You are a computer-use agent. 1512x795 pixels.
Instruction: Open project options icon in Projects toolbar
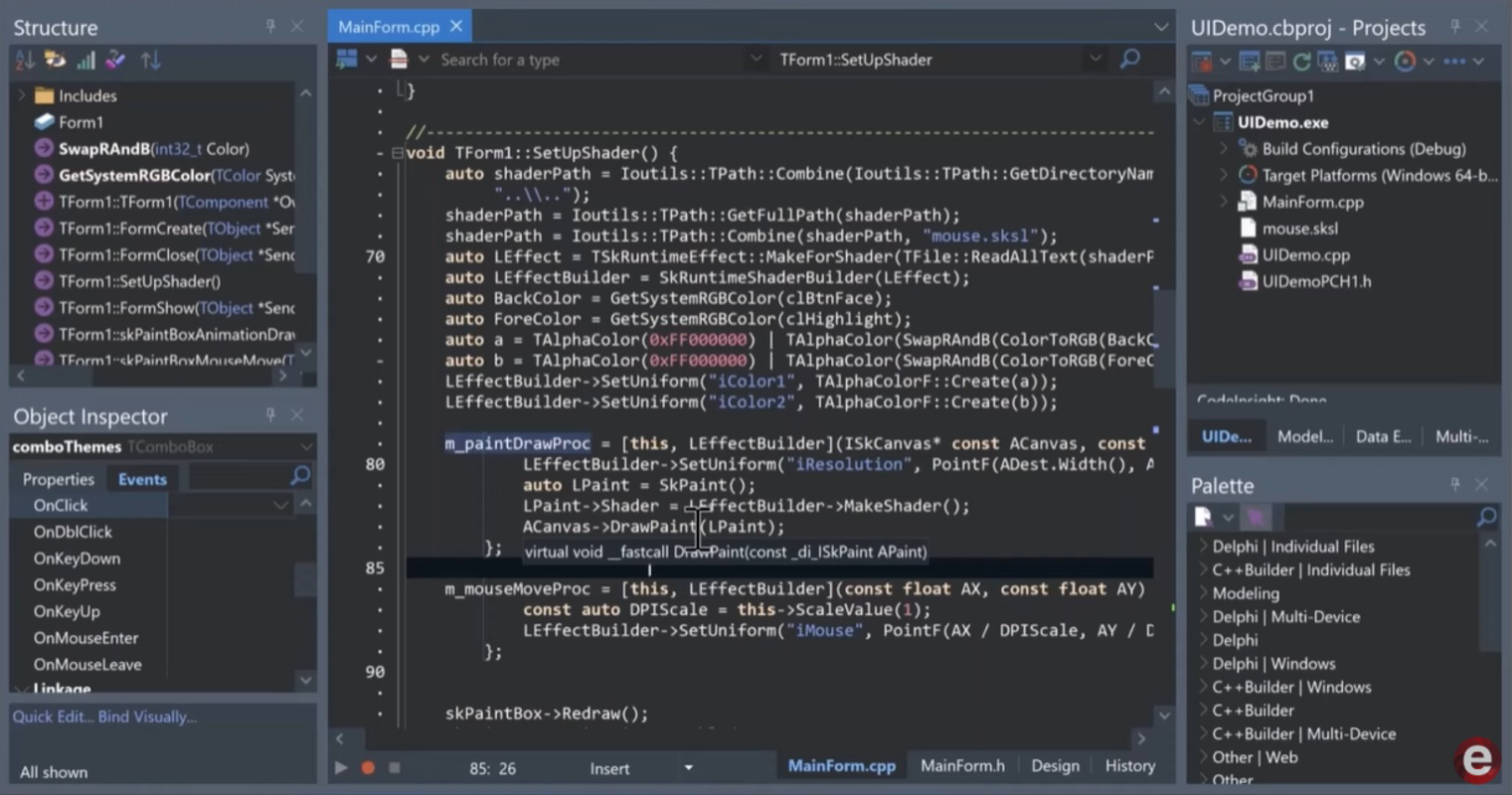1357,61
